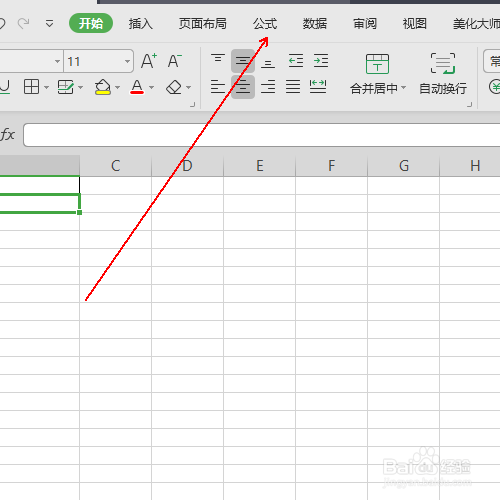Select column G header
500x500 pixels.
(x=403, y=166)
